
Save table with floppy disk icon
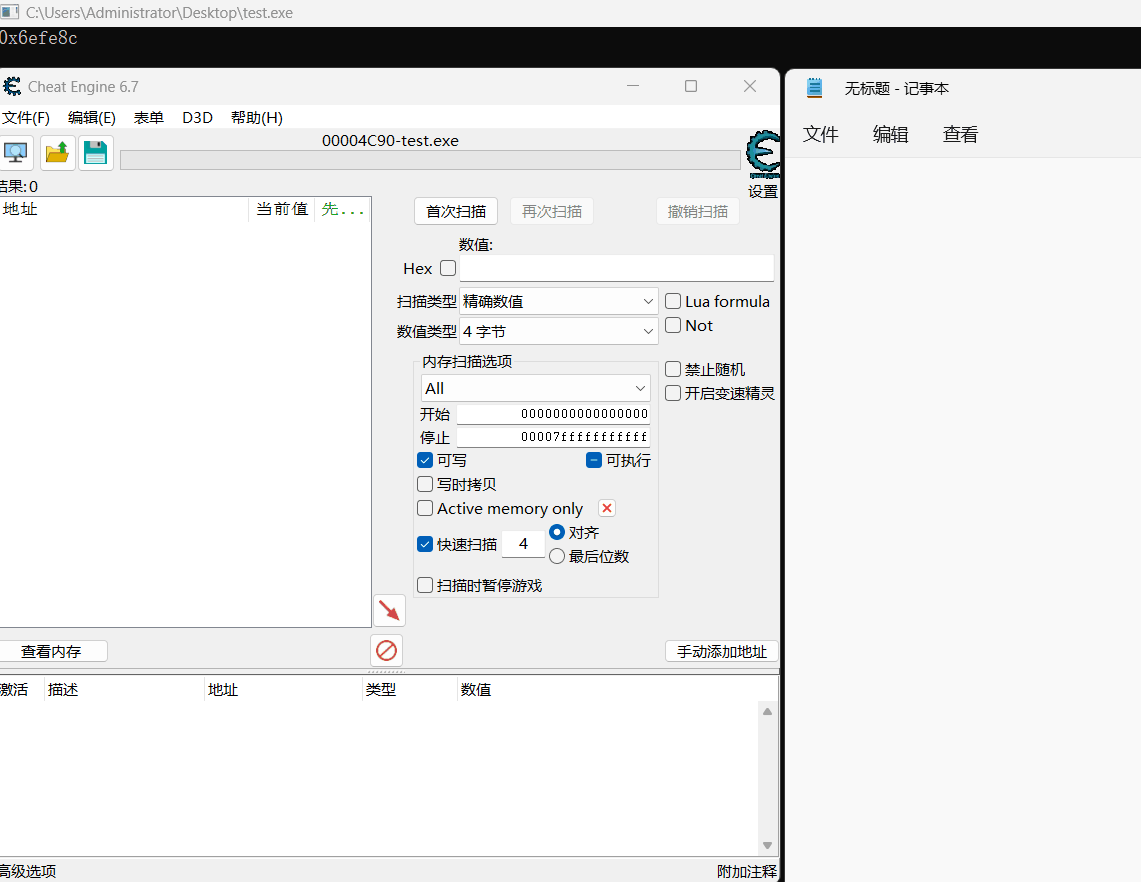(x=95, y=153)
